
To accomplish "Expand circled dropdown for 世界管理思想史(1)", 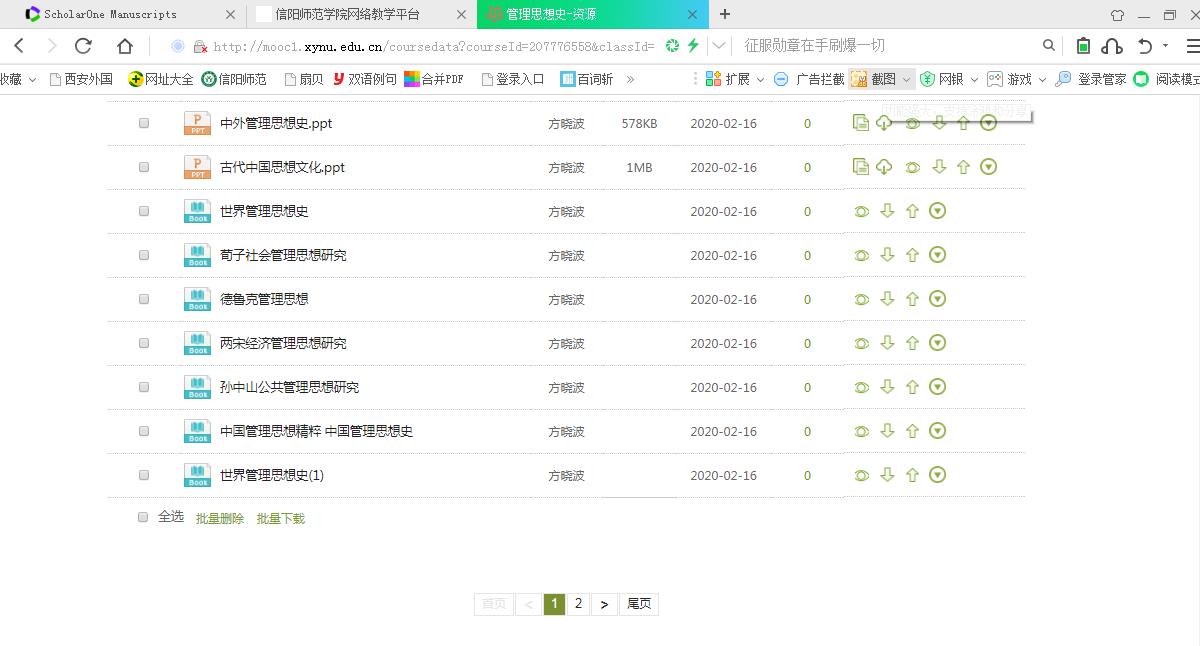I will click(x=937, y=475).
